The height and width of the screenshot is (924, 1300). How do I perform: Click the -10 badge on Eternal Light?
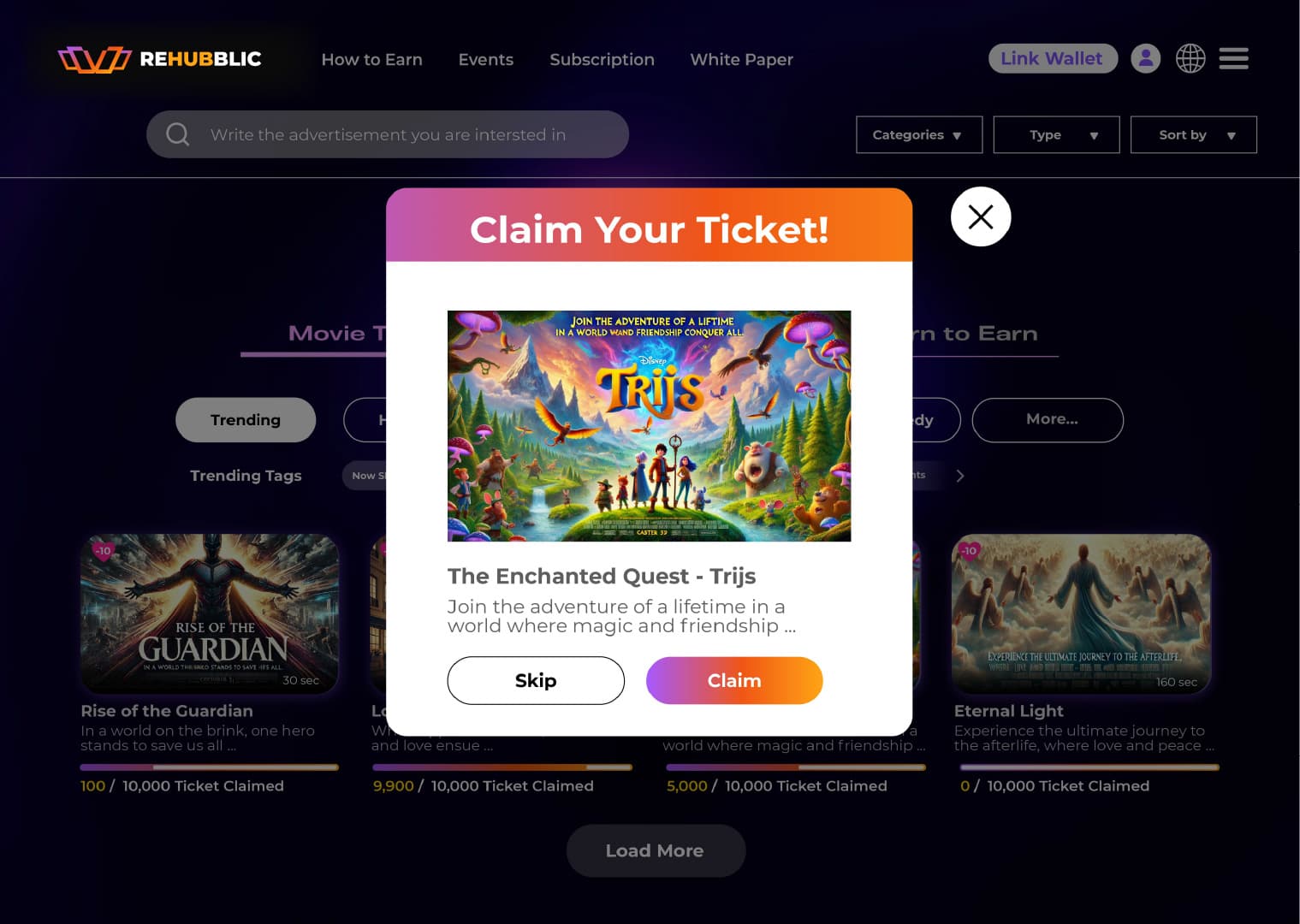coord(968,550)
